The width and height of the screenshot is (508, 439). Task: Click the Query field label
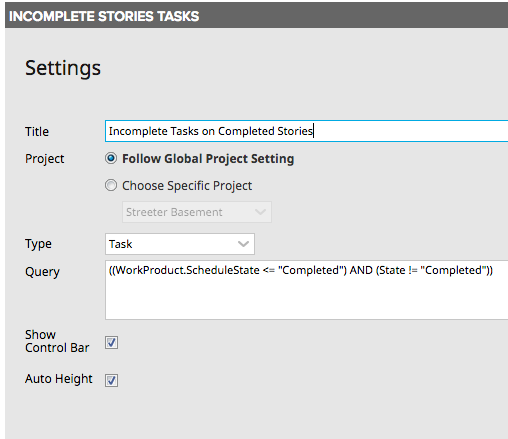point(42,272)
